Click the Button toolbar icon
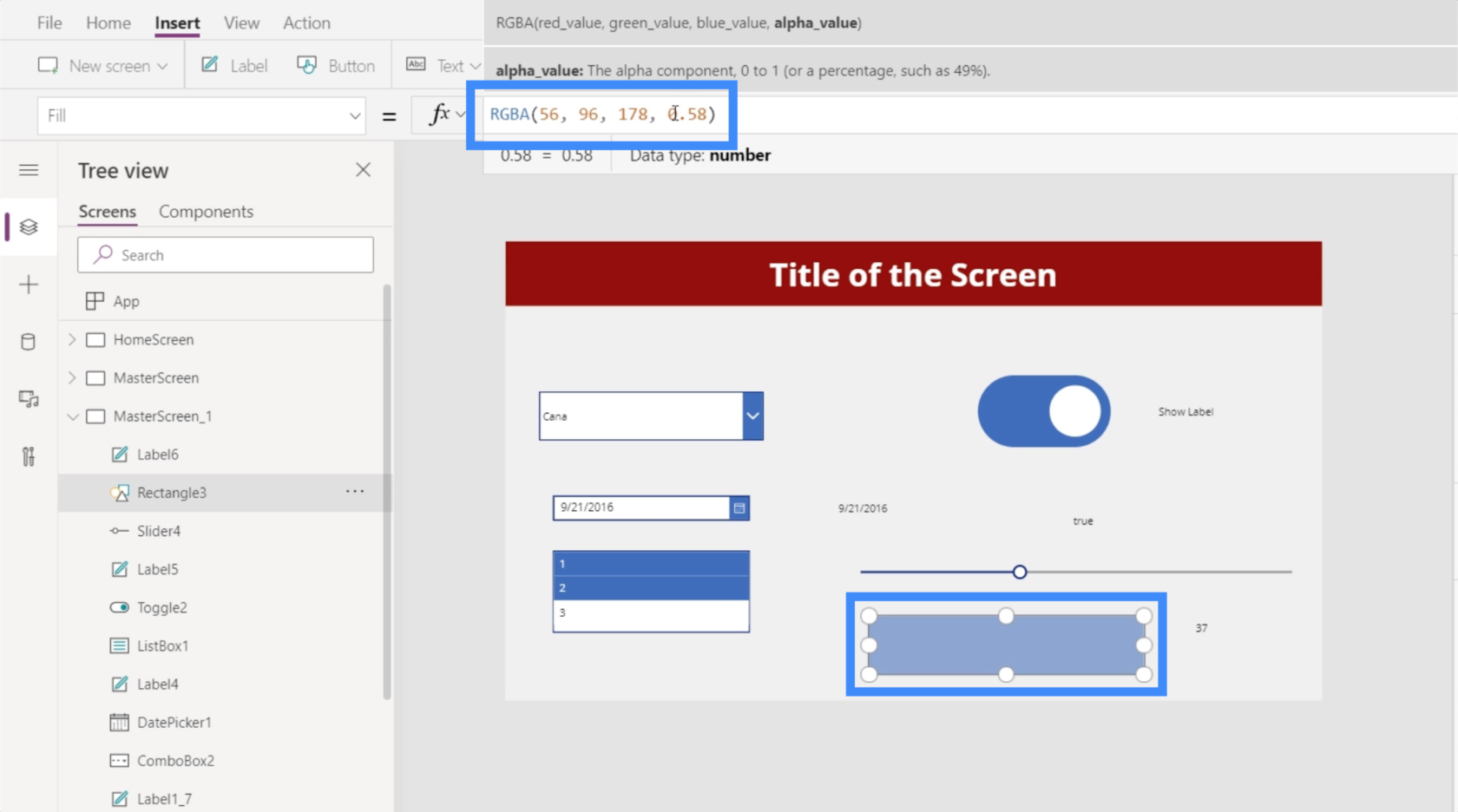This screenshot has height=812, width=1458. [x=306, y=65]
